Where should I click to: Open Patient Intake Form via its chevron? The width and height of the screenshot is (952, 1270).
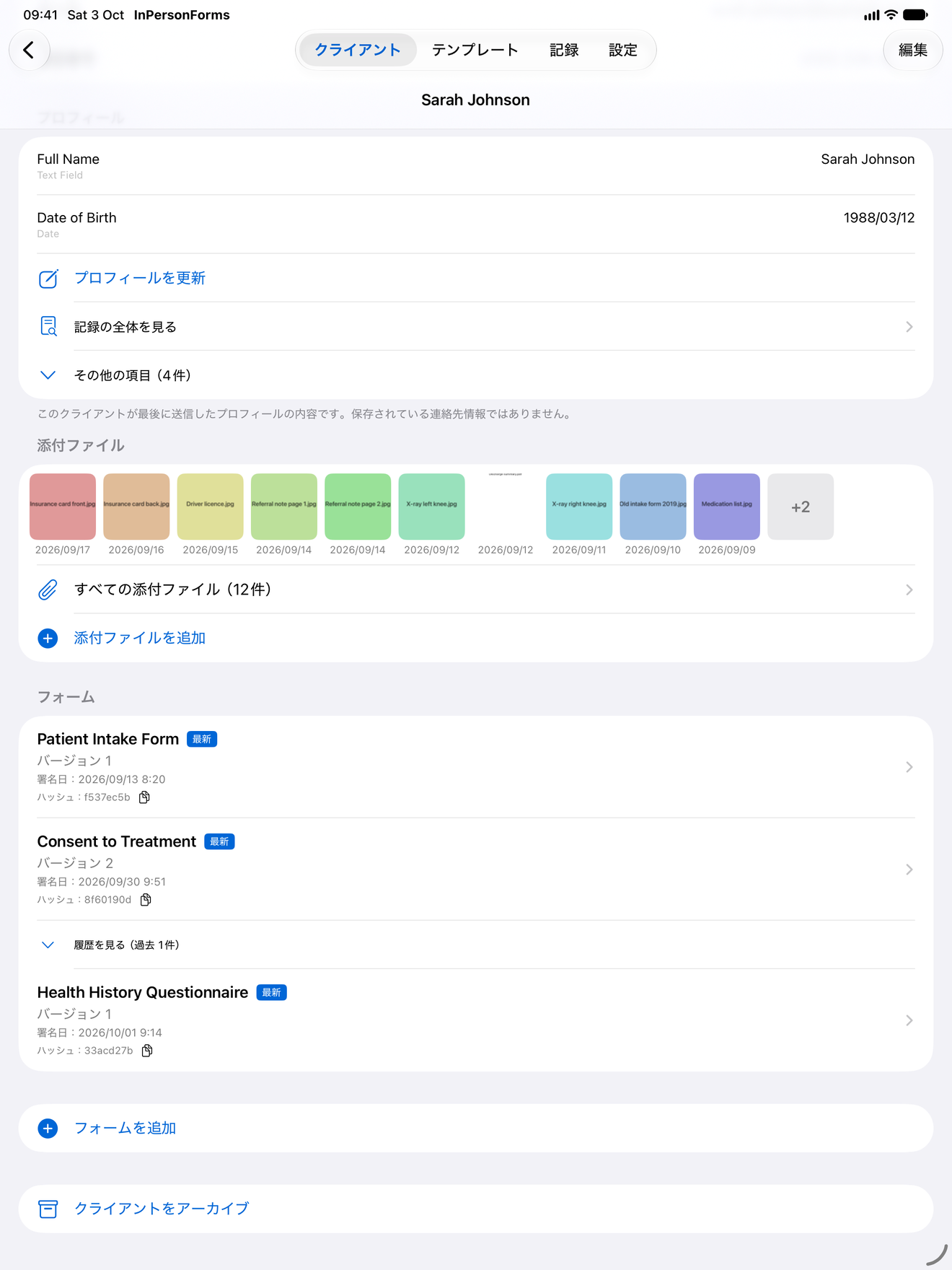[x=909, y=767]
